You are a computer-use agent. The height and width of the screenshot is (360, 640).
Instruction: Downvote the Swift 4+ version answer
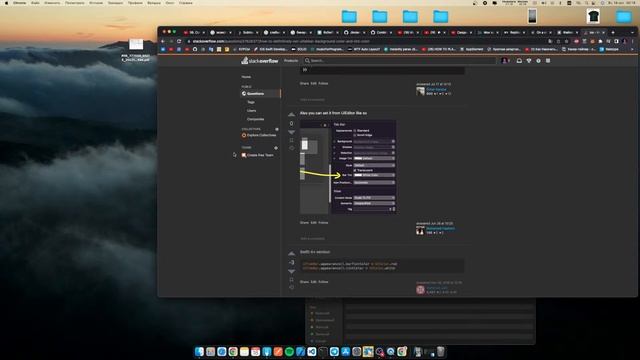coord(291,271)
